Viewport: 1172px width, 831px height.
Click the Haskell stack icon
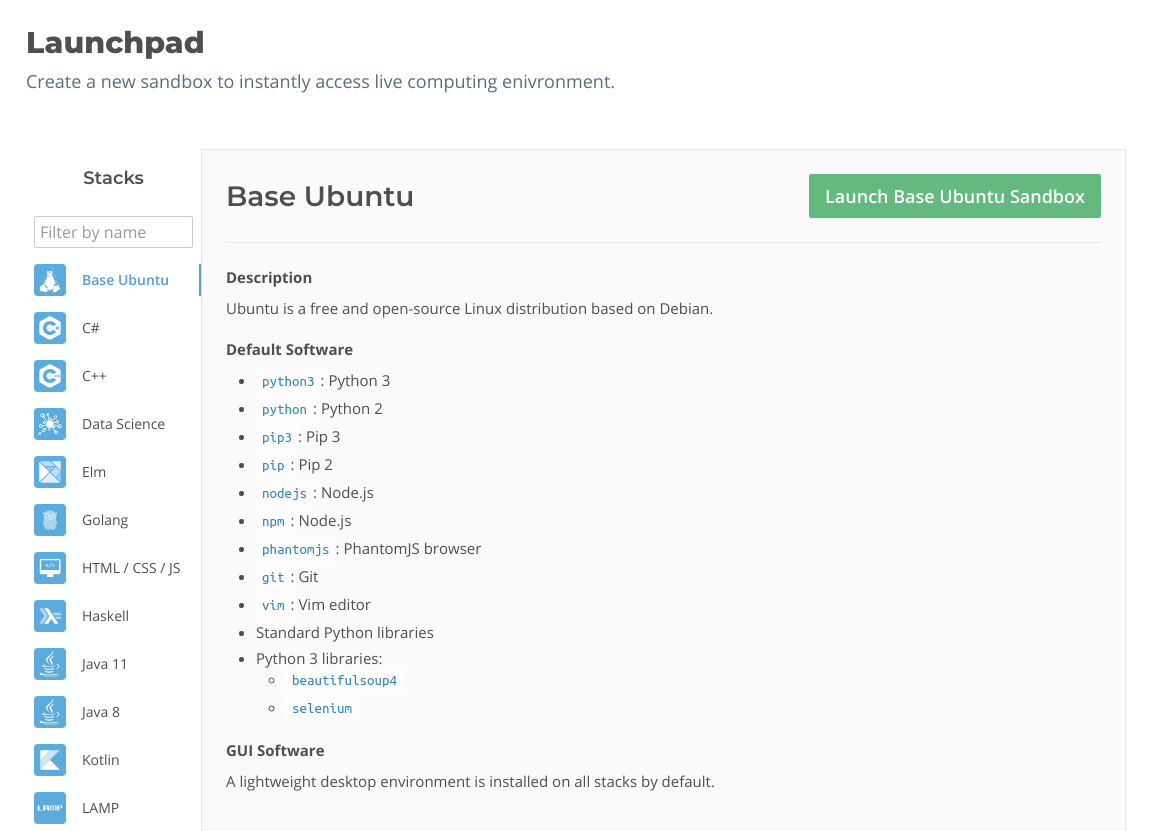coord(50,616)
